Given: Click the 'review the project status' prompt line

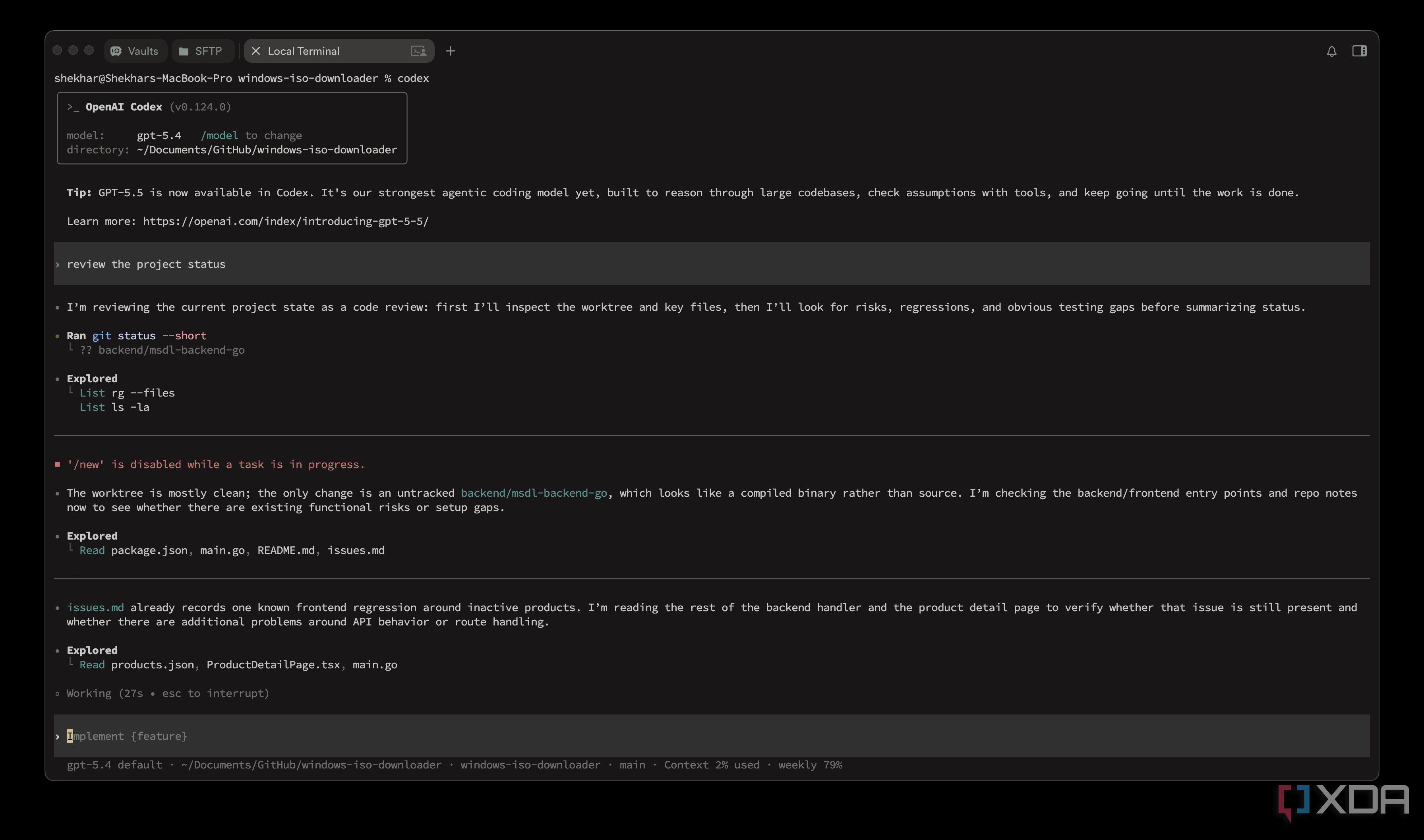Looking at the screenshot, I should pyautogui.click(x=712, y=264).
